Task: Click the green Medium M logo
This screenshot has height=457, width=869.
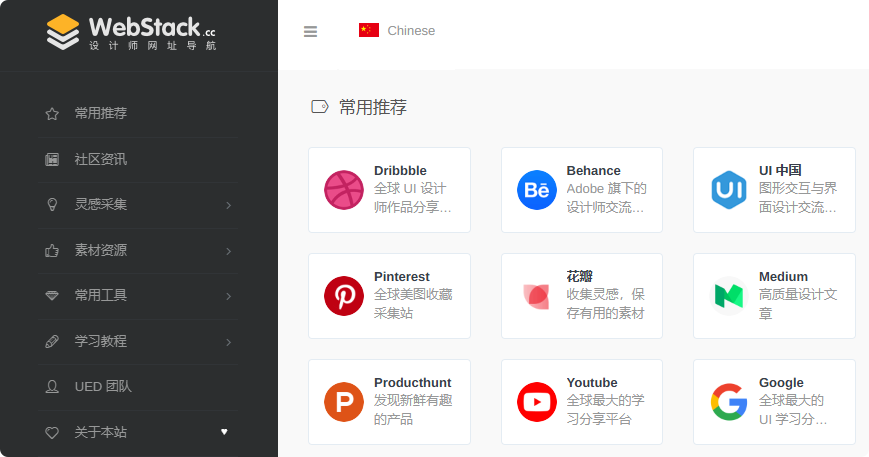Action: (x=729, y=296)
